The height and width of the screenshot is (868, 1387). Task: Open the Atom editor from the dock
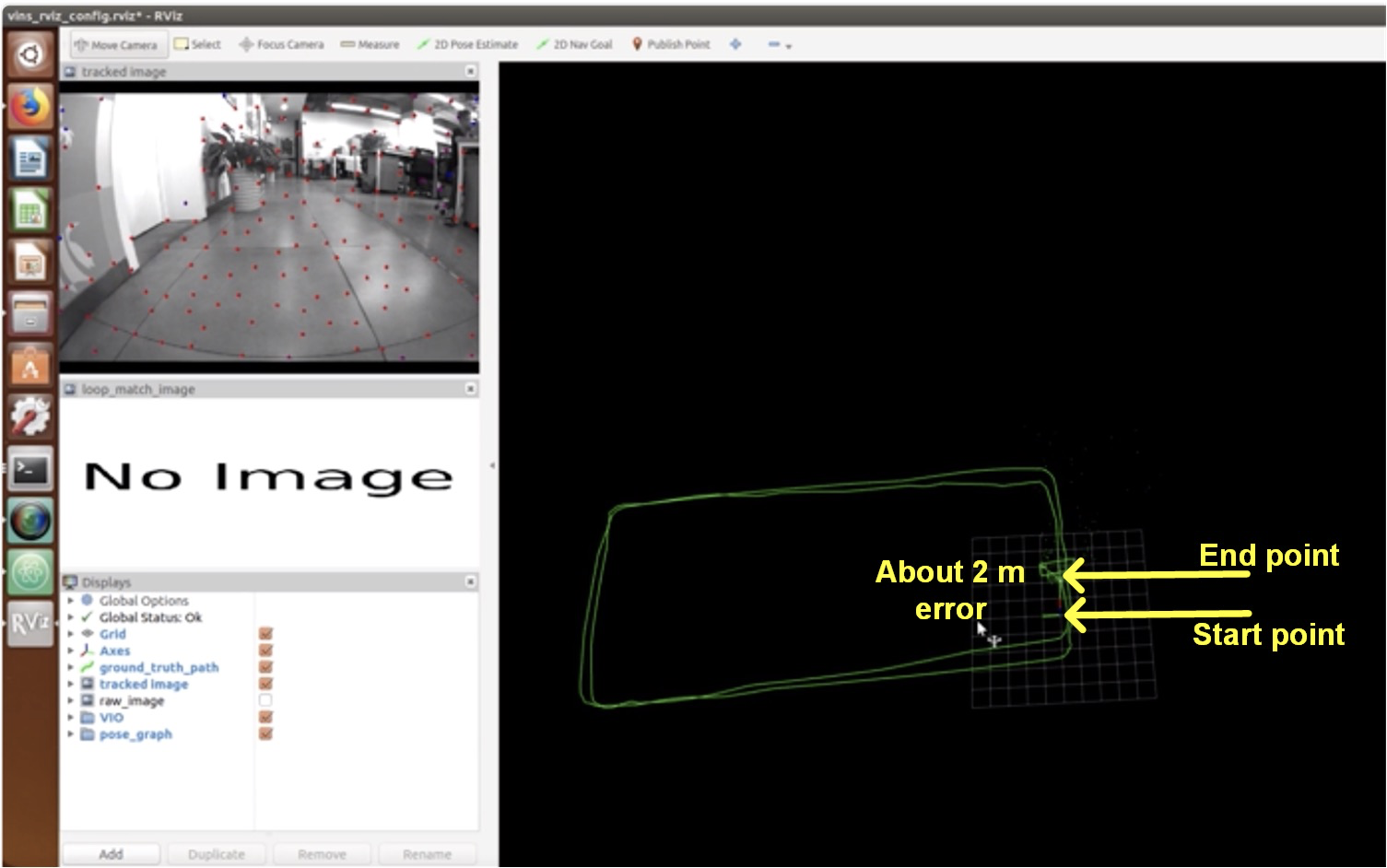point(30,573)
